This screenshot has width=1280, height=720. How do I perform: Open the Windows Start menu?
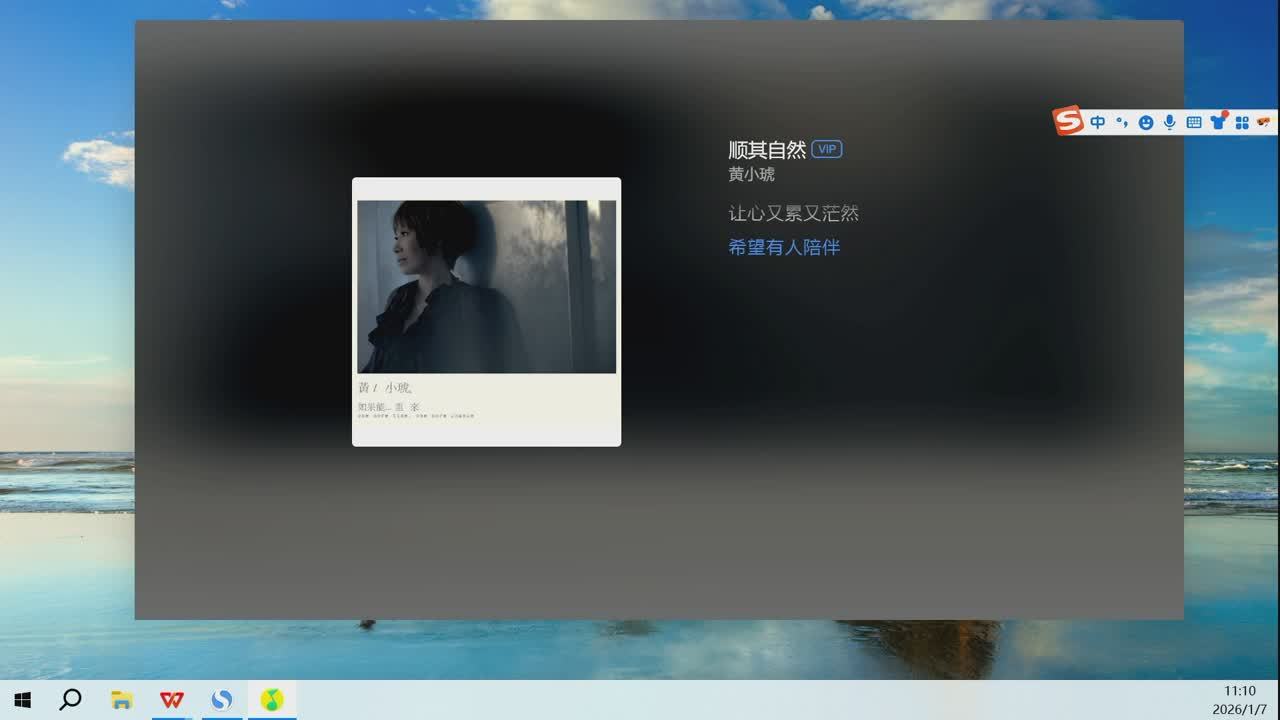[22, 699]
